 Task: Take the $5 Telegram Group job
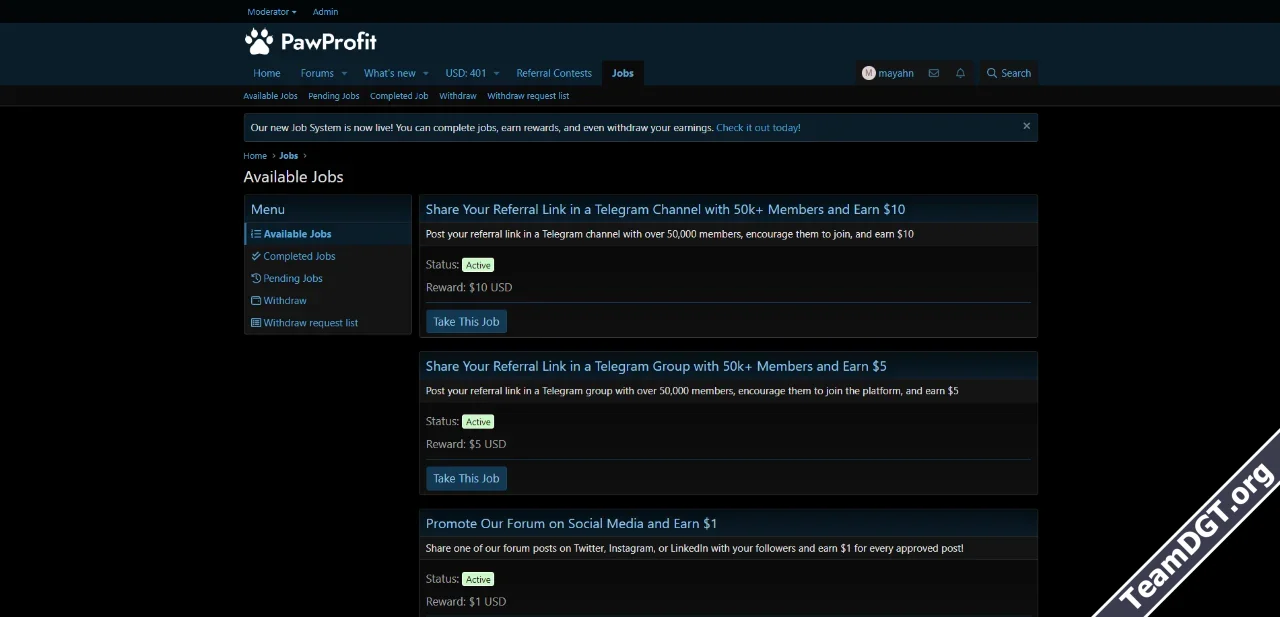(x=466, y=478)
